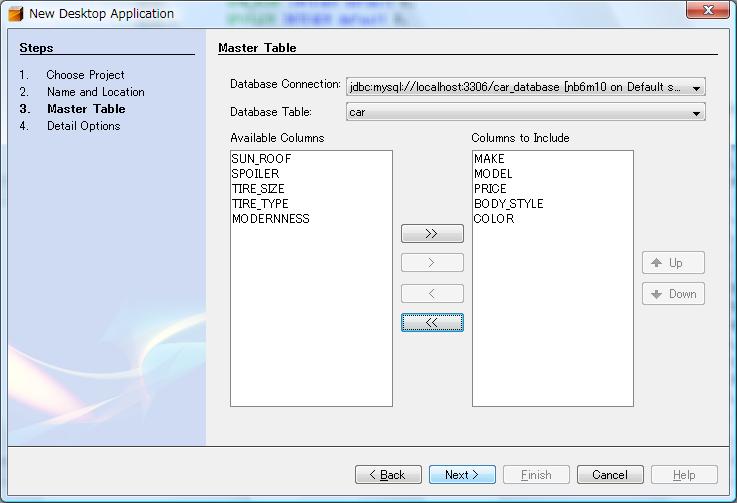
Task: Move selected column Up
Action: coord(673,263)
